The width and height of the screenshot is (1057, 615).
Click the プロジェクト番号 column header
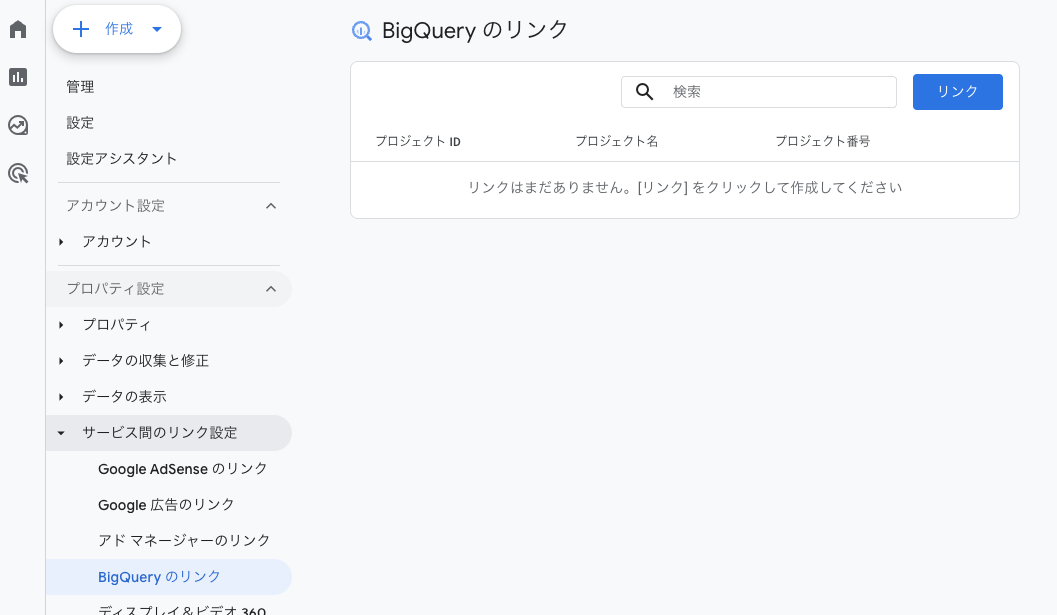[x=822, y=142]
